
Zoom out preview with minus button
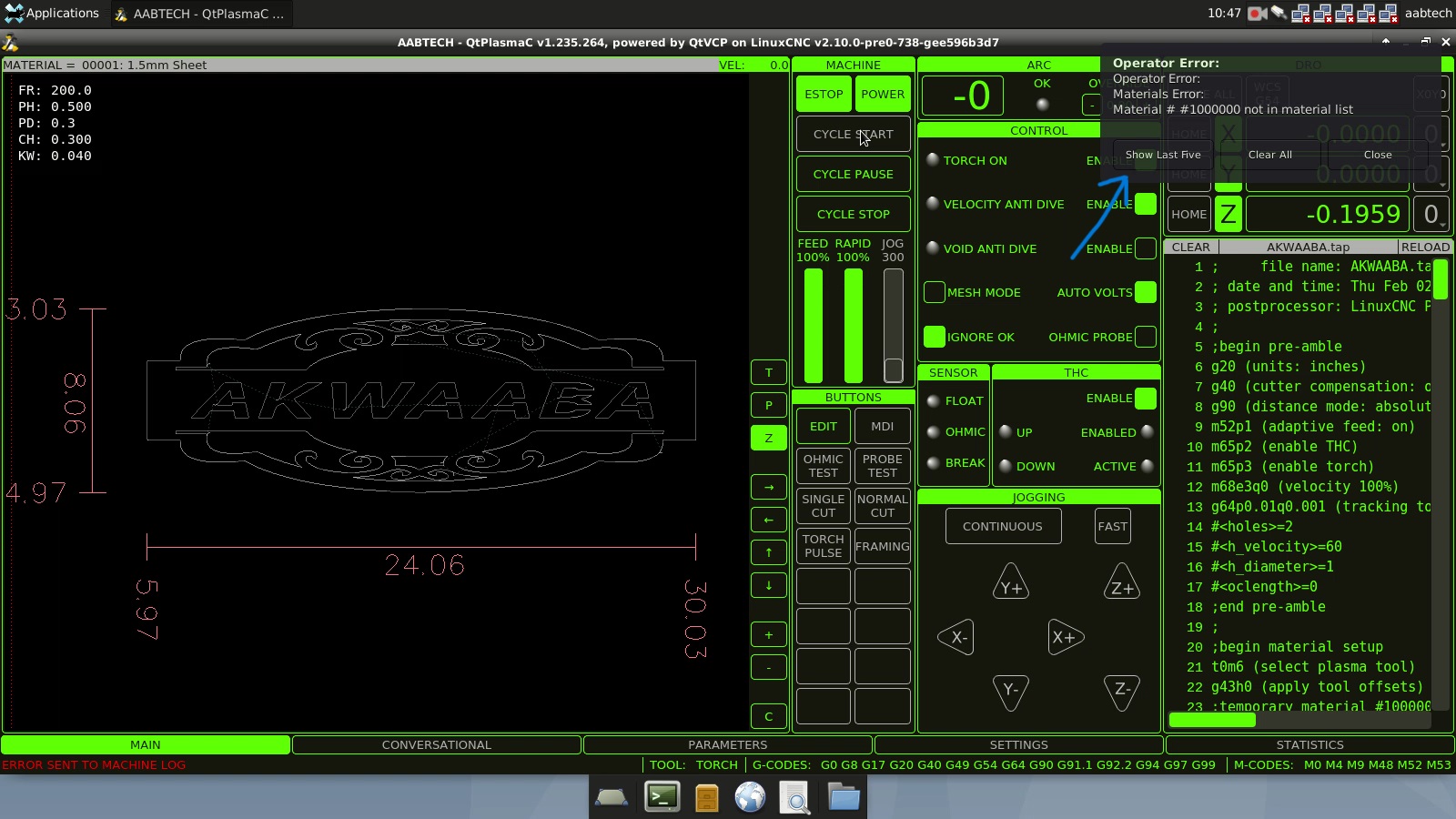768,667
